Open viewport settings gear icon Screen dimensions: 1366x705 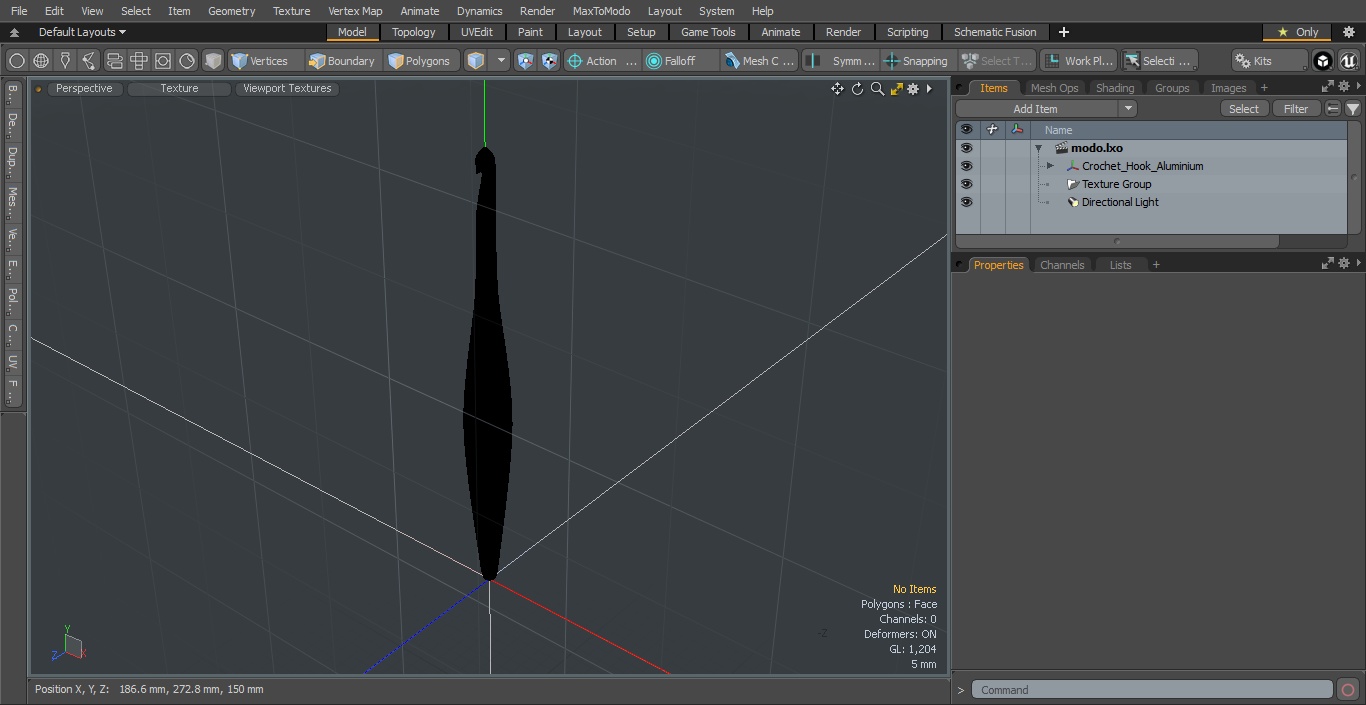click(x=913, y=89)
